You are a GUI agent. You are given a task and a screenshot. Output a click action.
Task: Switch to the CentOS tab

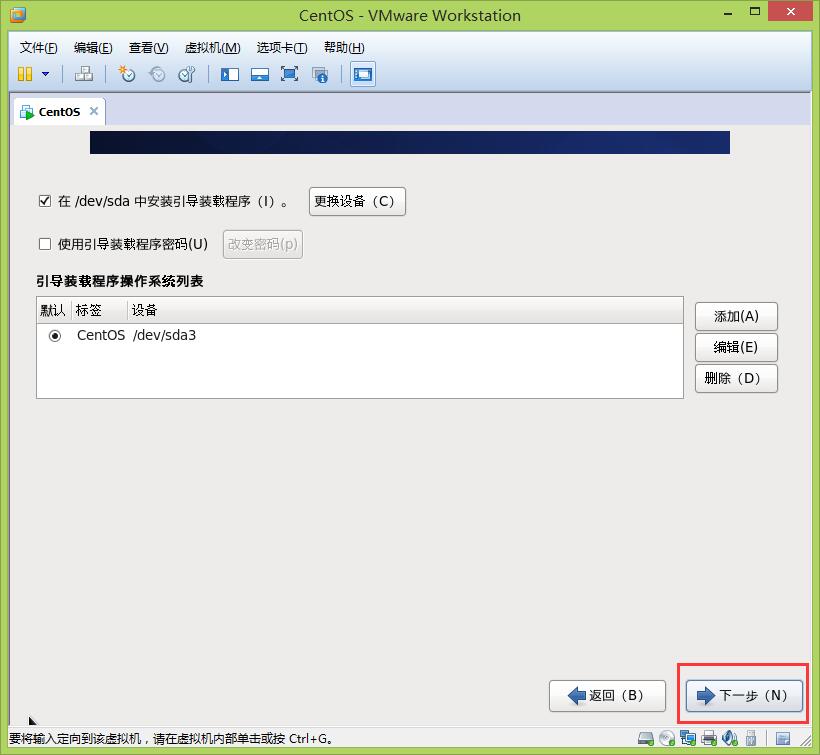coord(58,112)
